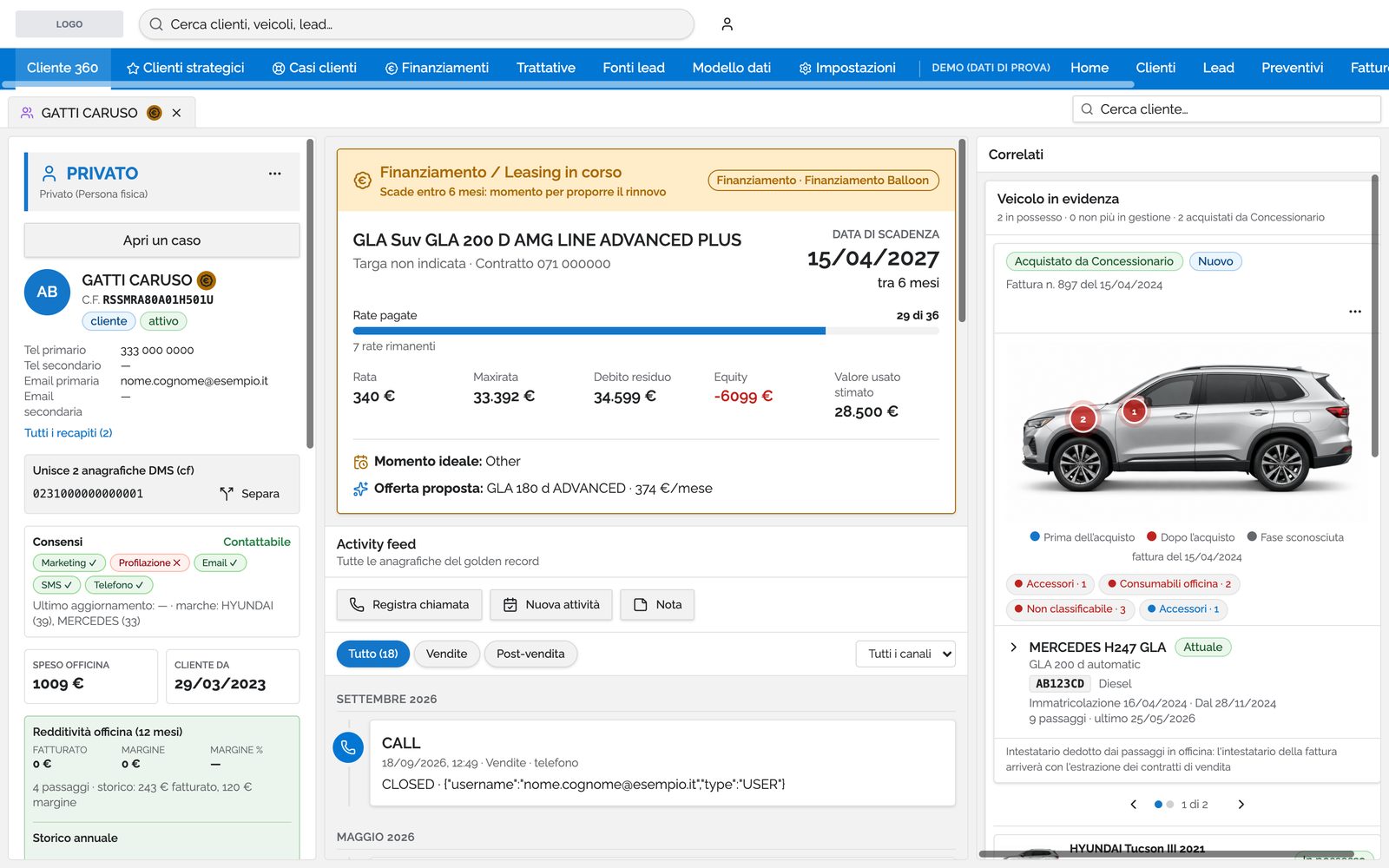The height and width of the screenshot is (868, 1389).
Task: Go to next vehicle in carousel
Action: point(1241,805)
